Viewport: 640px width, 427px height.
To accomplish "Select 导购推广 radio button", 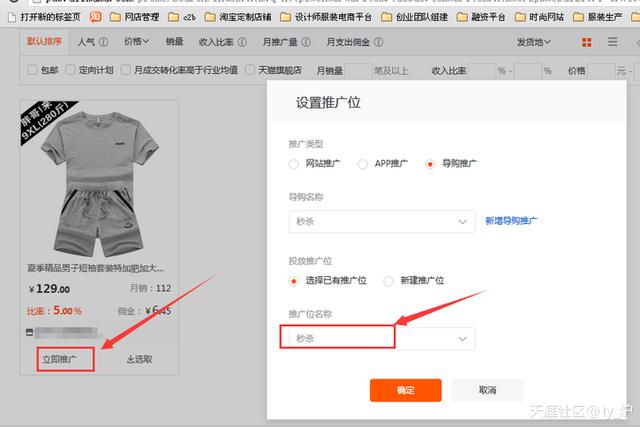I will coord(430,164).
